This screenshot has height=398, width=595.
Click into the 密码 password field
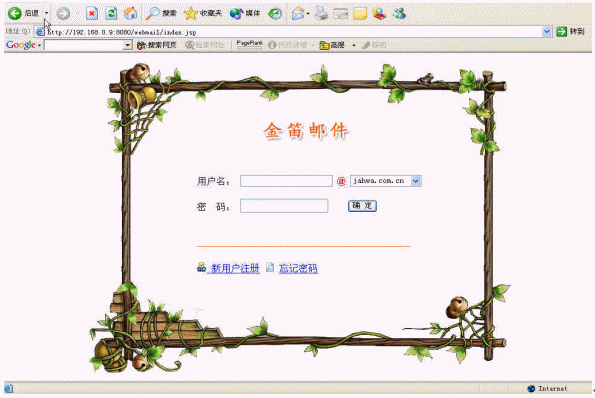284,206
